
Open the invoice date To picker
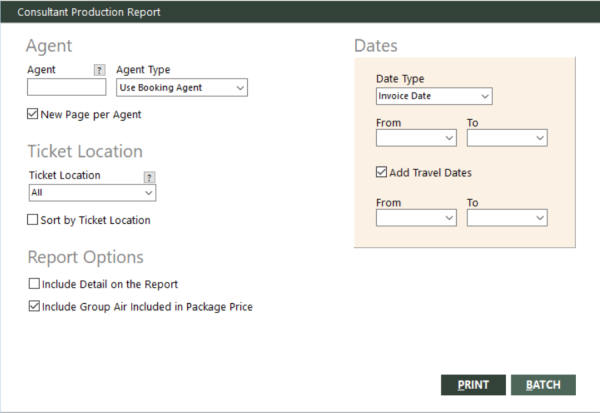[x=507, y=138]
